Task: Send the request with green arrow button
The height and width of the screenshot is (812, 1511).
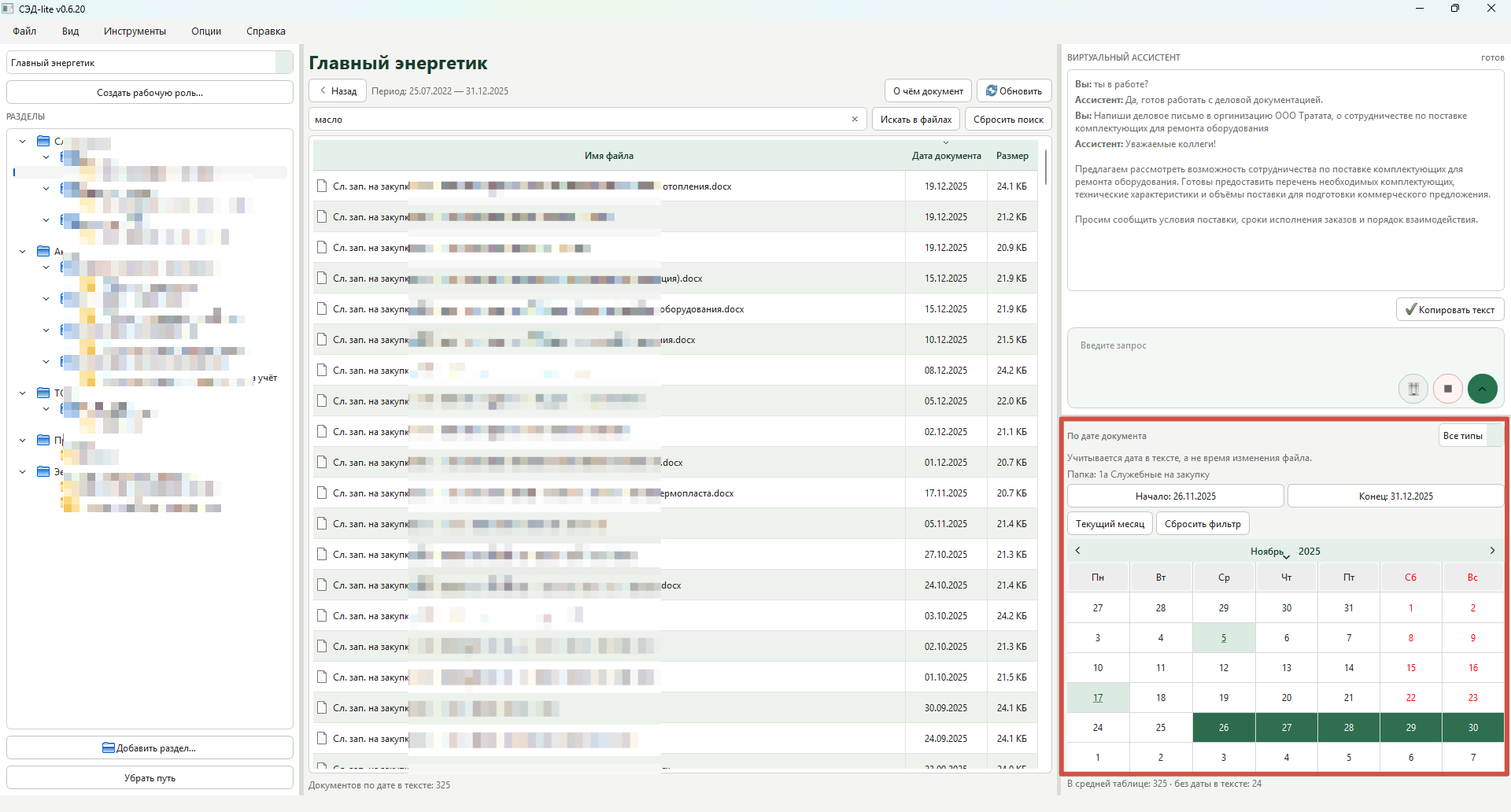Action: point(1483,389)
